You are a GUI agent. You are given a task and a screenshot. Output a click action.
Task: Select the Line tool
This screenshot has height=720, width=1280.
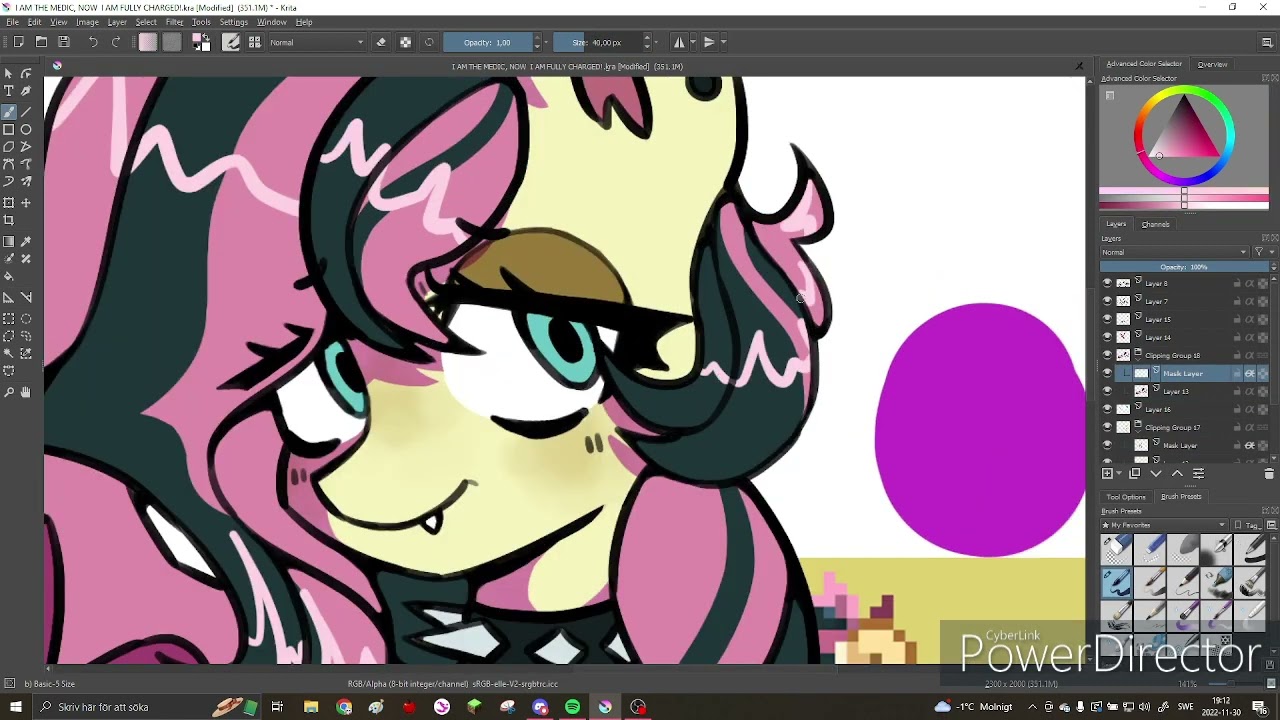pyautogui.click(x=26, y=111)
